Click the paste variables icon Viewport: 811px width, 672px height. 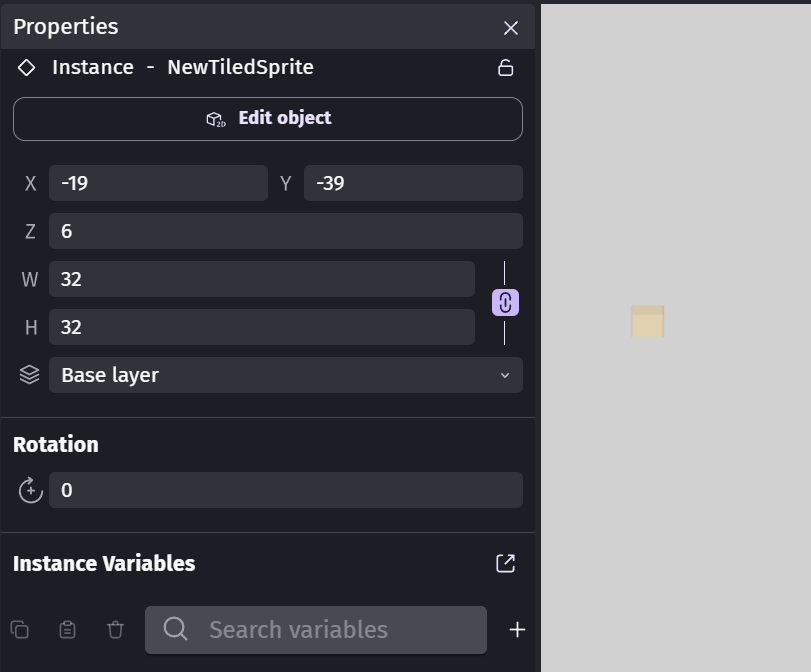[68, 630]
